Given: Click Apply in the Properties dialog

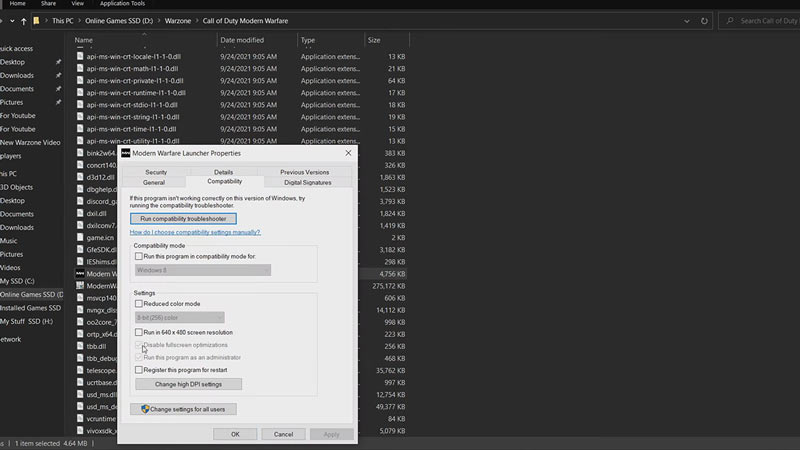Looking at the screenshot, I should click(x=332, y=434).
